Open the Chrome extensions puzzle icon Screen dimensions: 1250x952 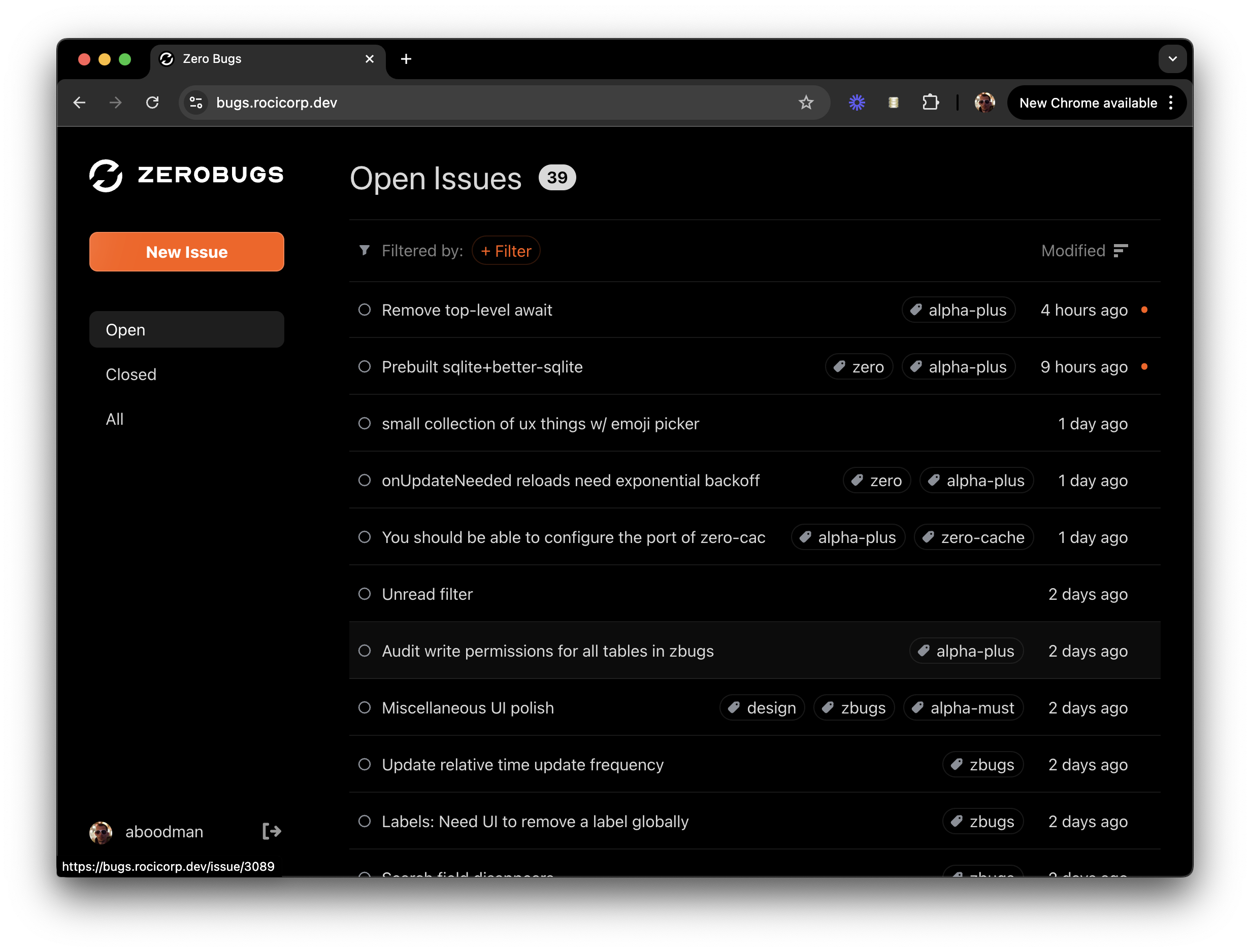[930, 103]
